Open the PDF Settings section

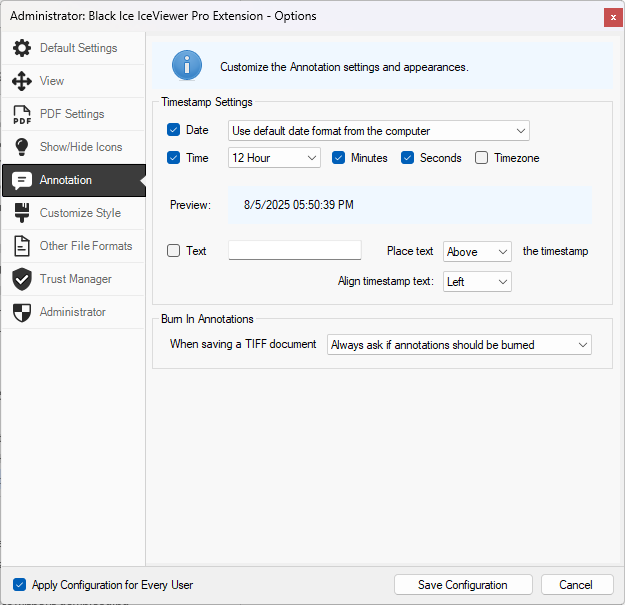pos(73,114)
